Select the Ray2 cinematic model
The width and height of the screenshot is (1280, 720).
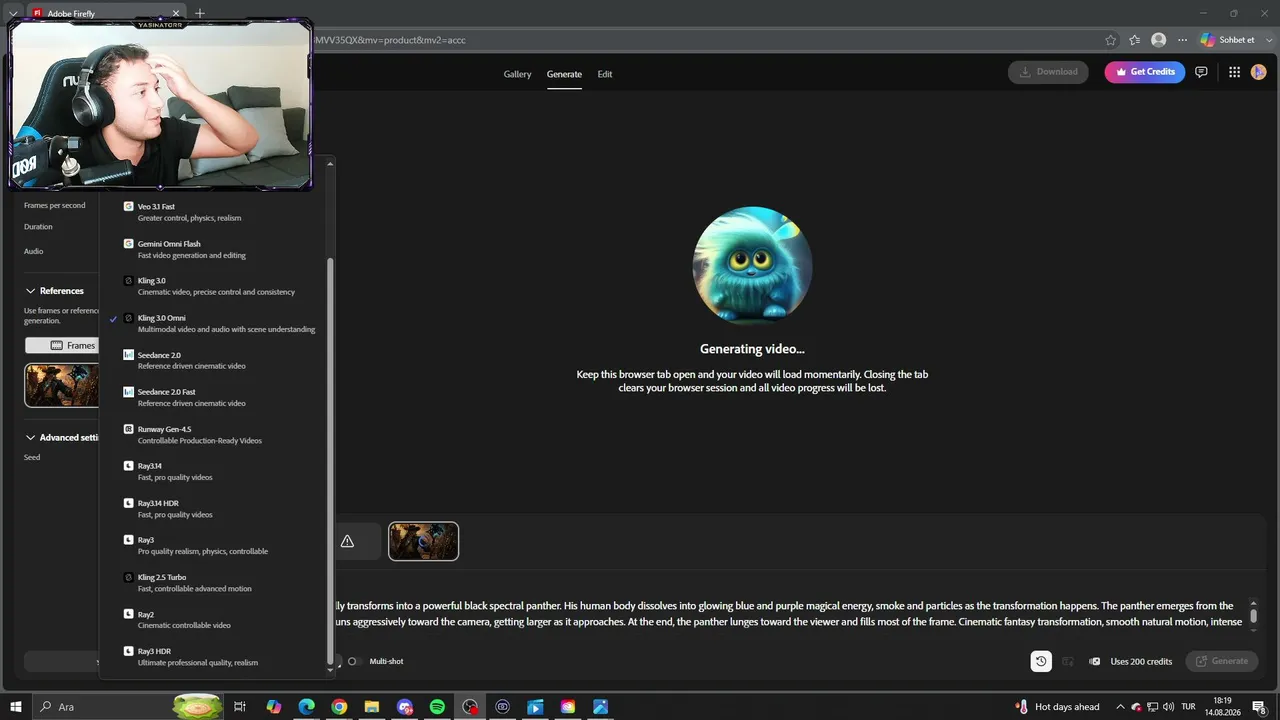click(214, 619)
